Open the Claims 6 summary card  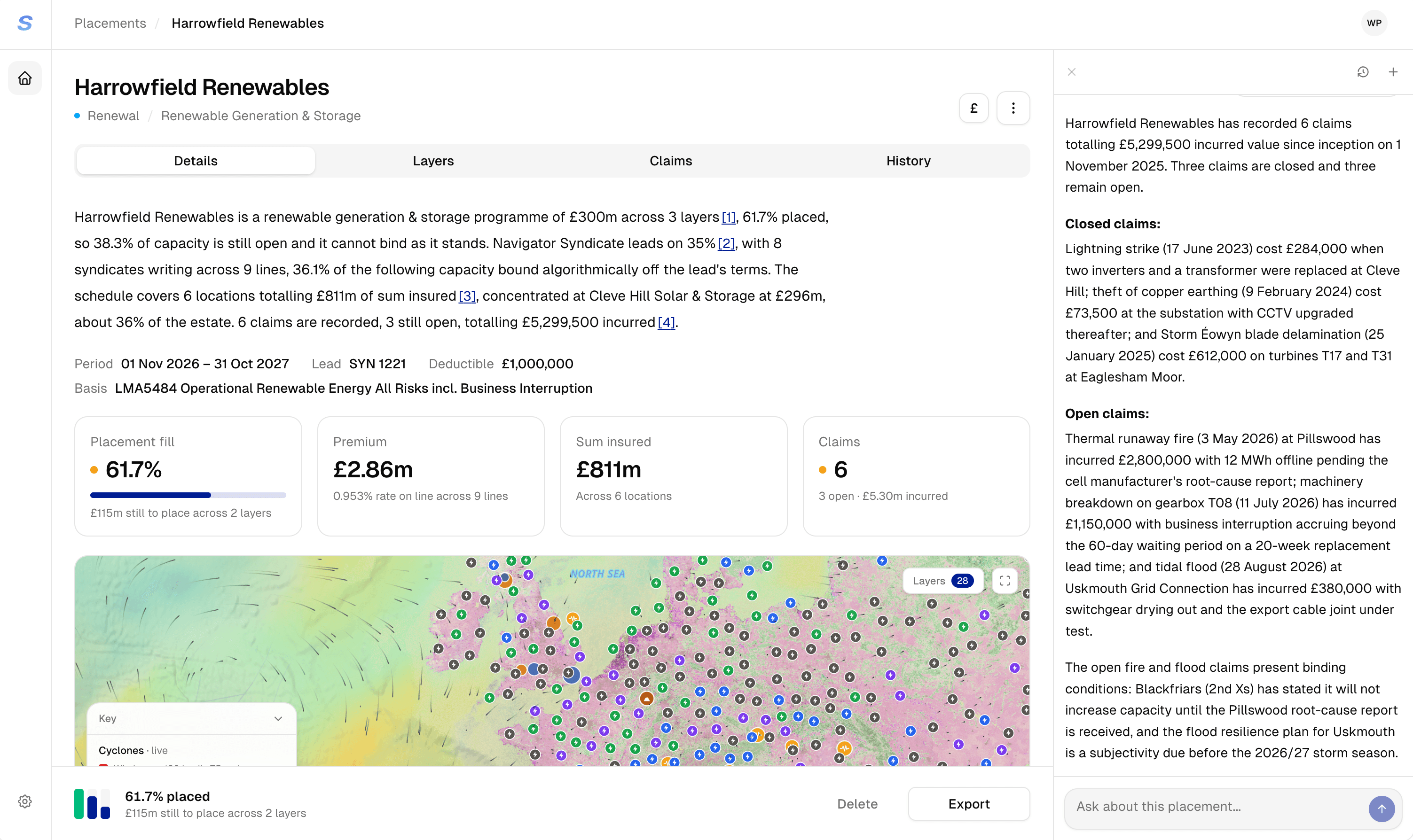tap(916, 476)
